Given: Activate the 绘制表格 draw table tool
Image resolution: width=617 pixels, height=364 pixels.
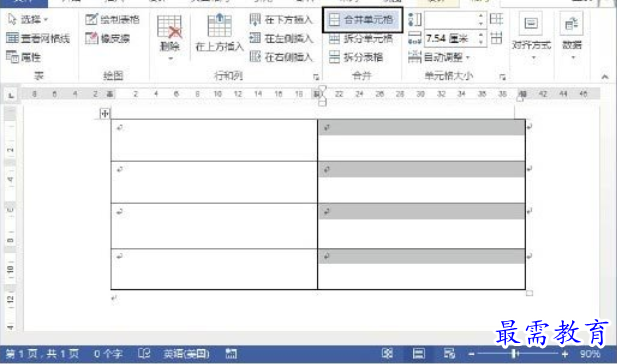Looking at the screenshot, I should coord(113,19).
